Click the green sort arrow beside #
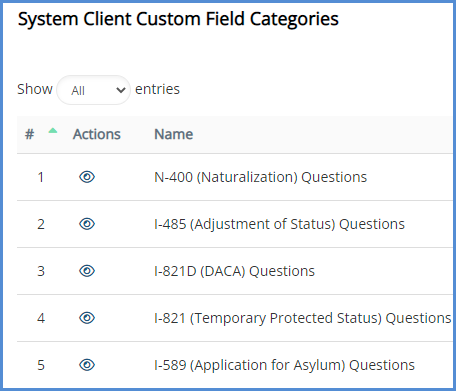This screenshot has width=456, height=391. pyautogui.click(x=53, y=131)
